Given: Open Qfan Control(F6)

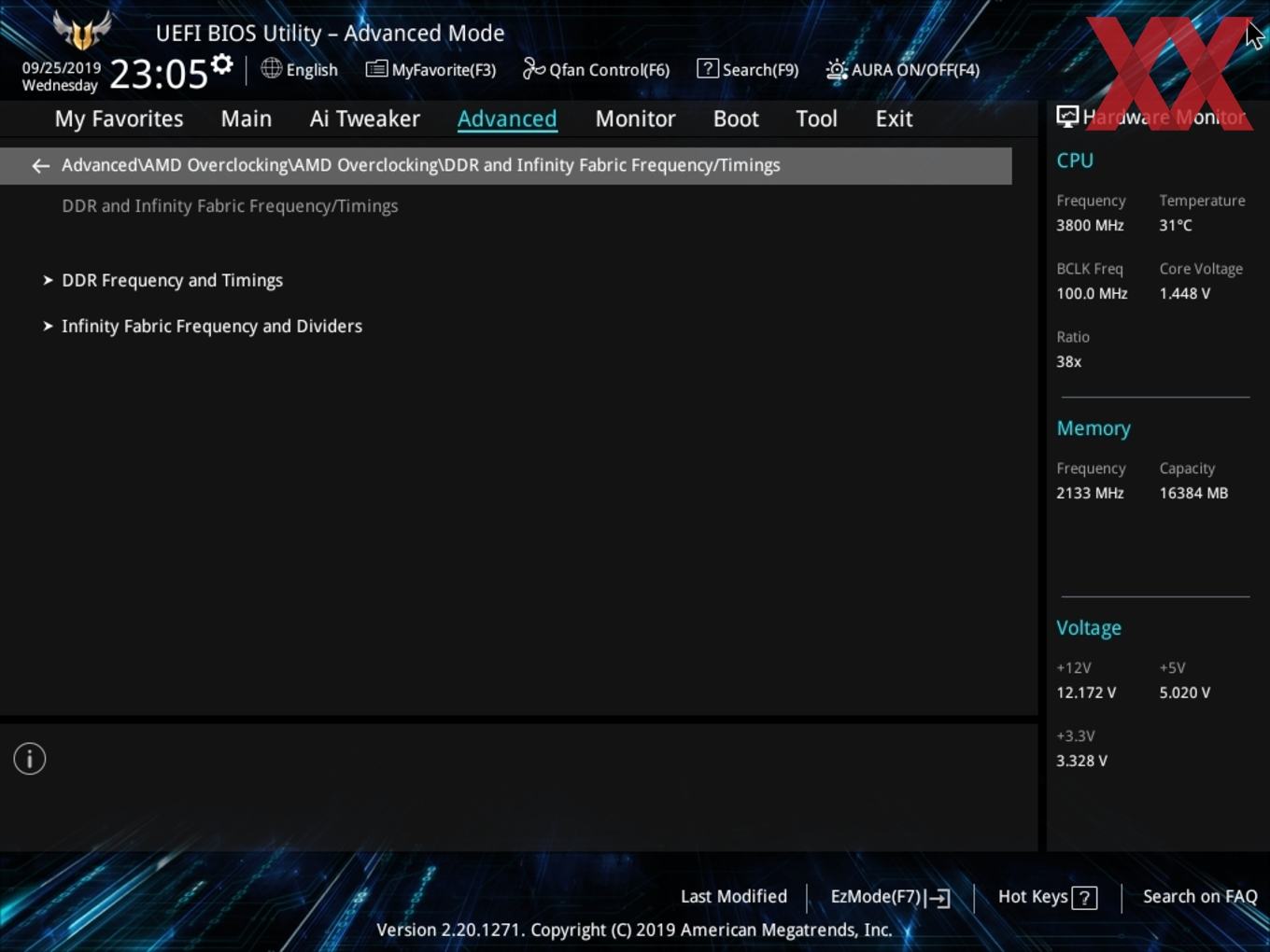Looking at the screenshot, I should tap(596, 69).
